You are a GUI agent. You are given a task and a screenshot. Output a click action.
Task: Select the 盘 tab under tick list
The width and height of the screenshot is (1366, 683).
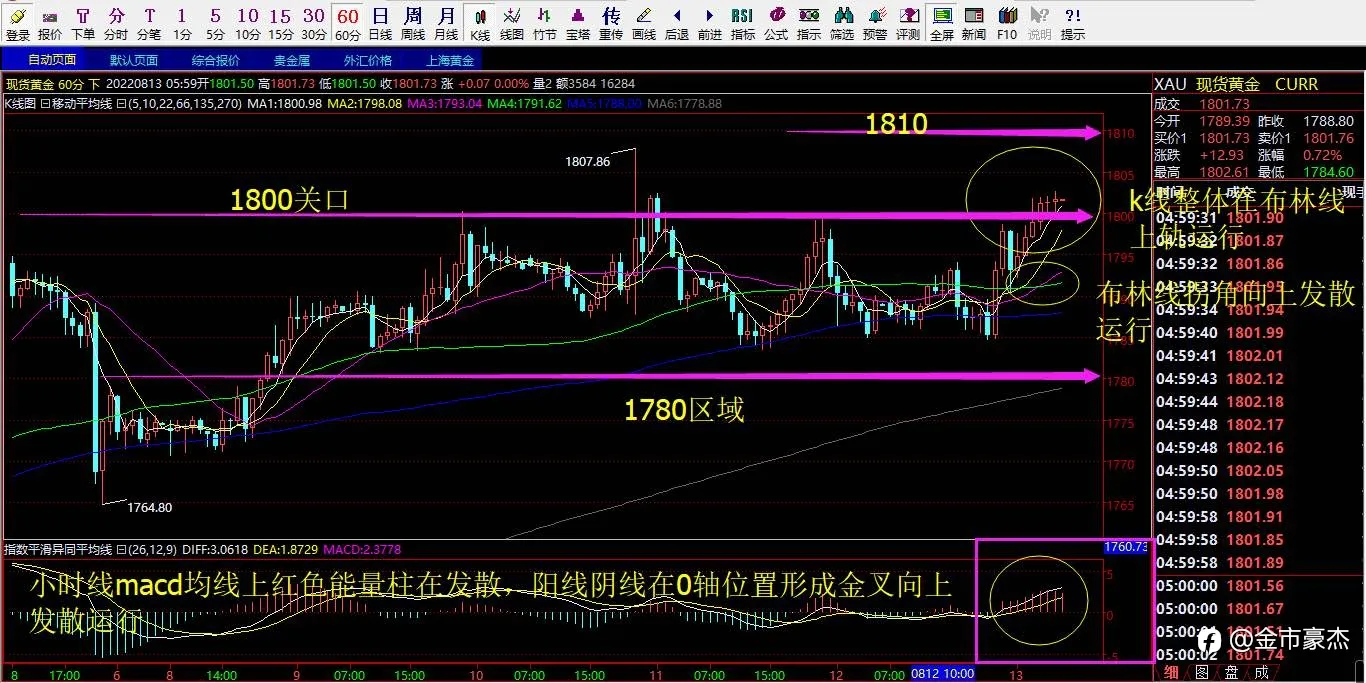coord(1233,673)
